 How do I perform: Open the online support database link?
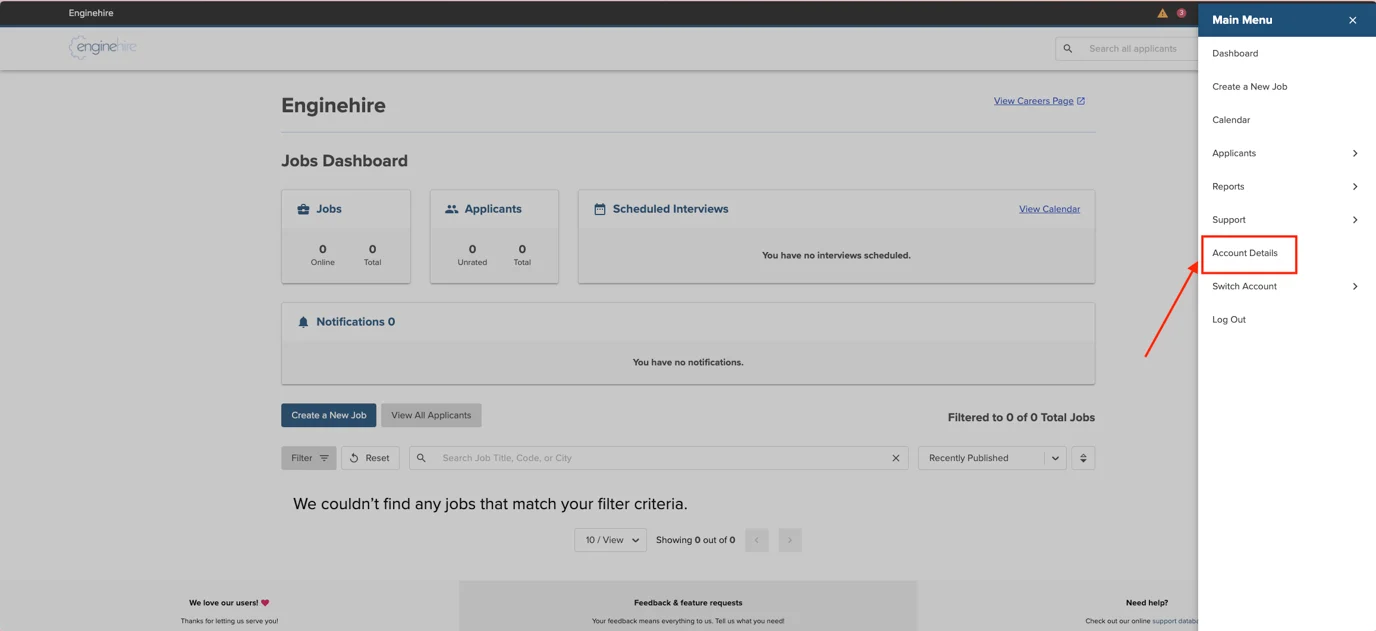point(1175,621)
